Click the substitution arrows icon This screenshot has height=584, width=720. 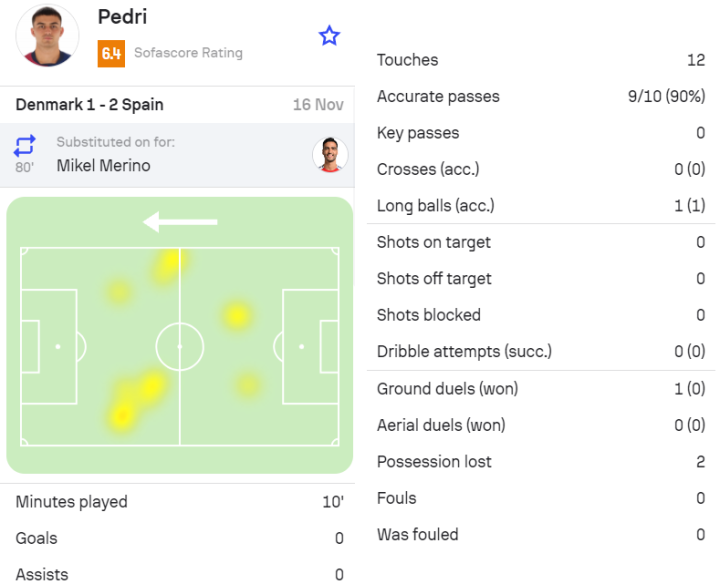coord(24,146)
